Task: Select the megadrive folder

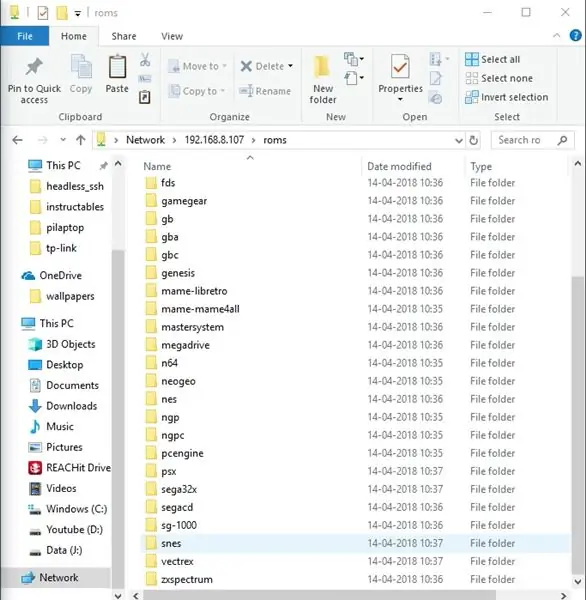Action: [x=356, y=345]
